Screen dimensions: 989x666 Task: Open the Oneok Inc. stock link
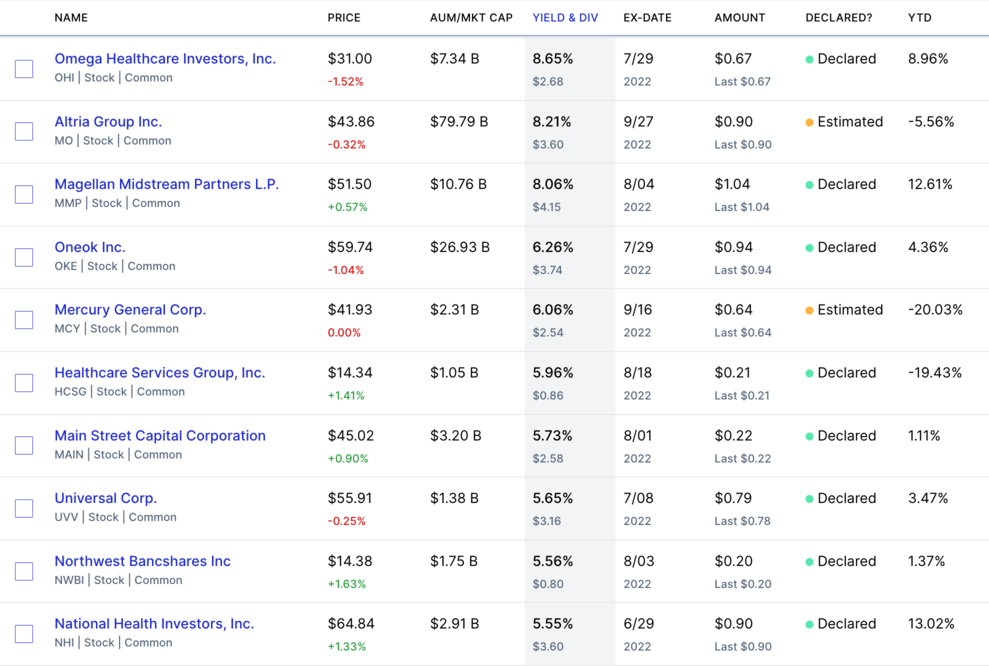[90, 247]
